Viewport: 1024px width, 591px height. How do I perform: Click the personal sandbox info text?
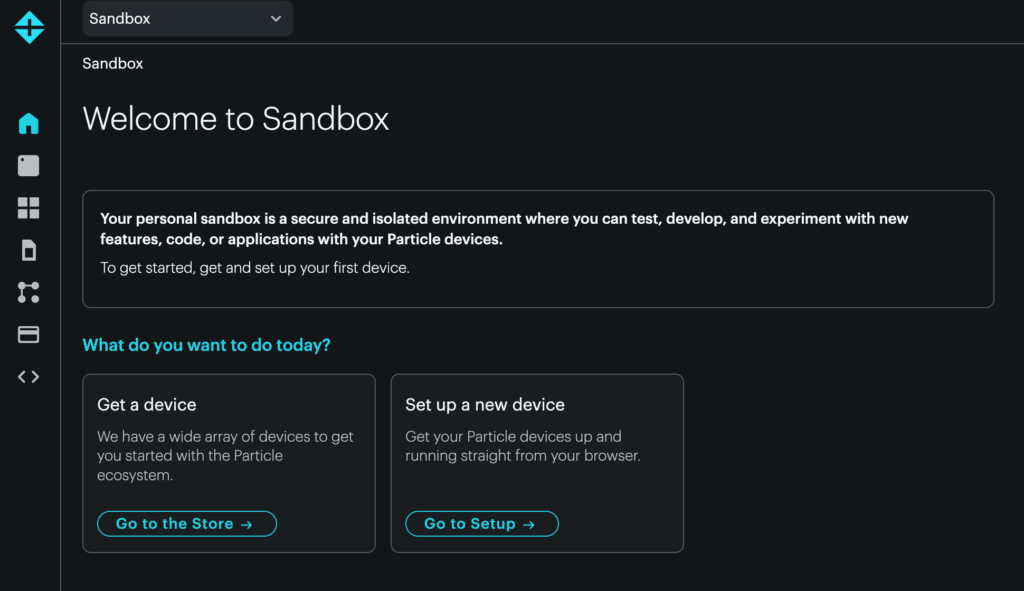(504, 229)
